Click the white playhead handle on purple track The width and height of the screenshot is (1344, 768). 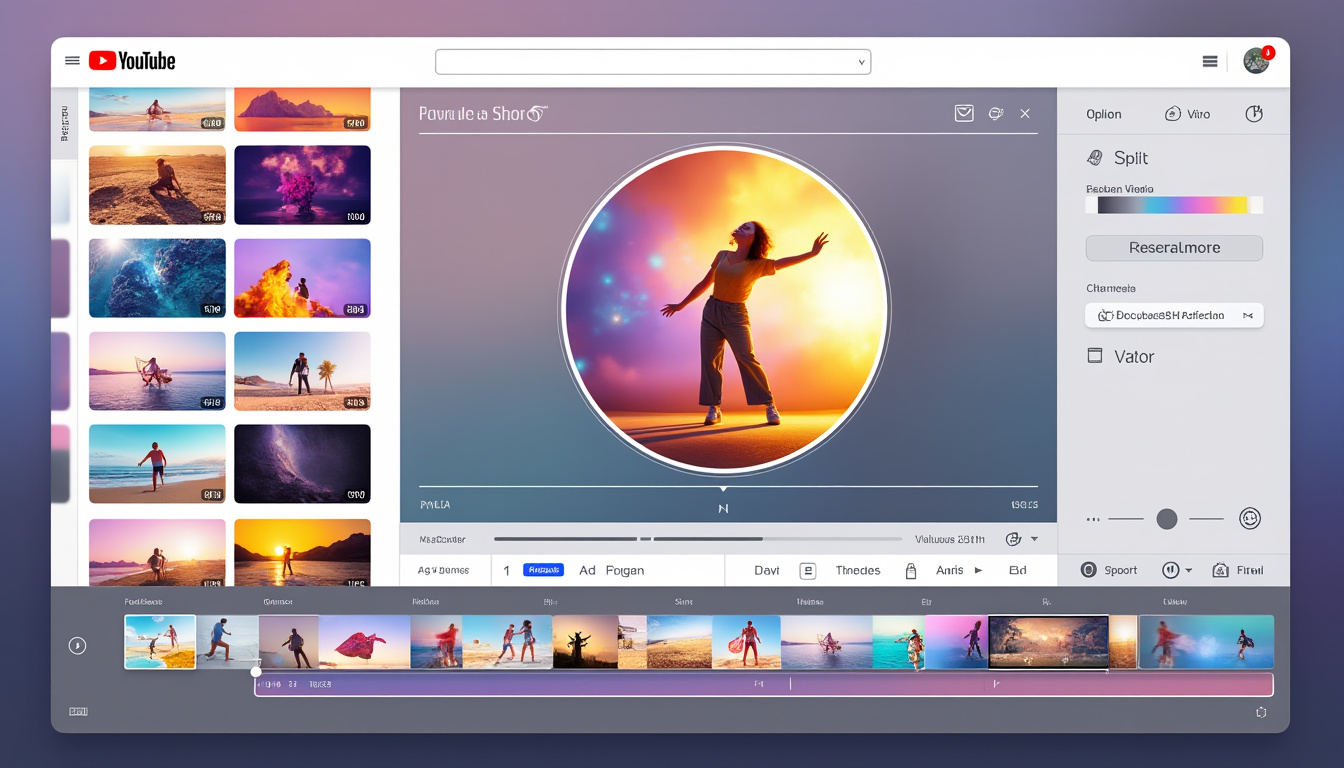(256, 672)
